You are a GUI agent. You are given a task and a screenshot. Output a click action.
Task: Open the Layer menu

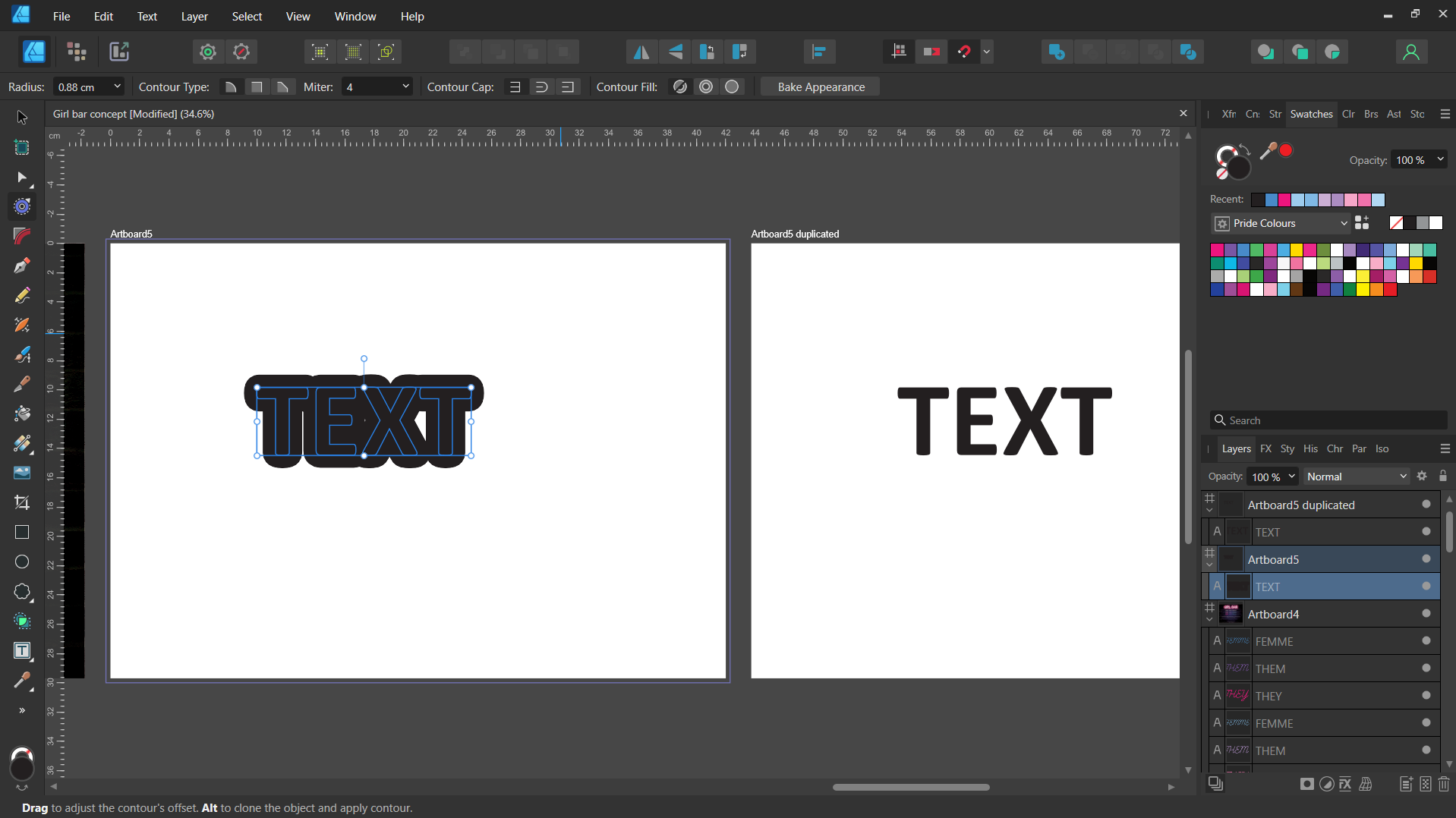(x=194, y=16)
